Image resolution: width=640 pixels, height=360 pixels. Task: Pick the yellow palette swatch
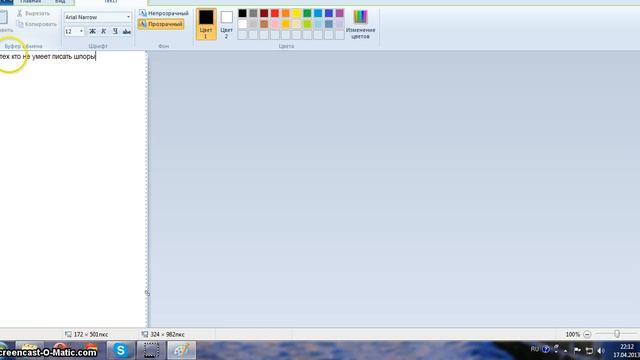point(296,13)
